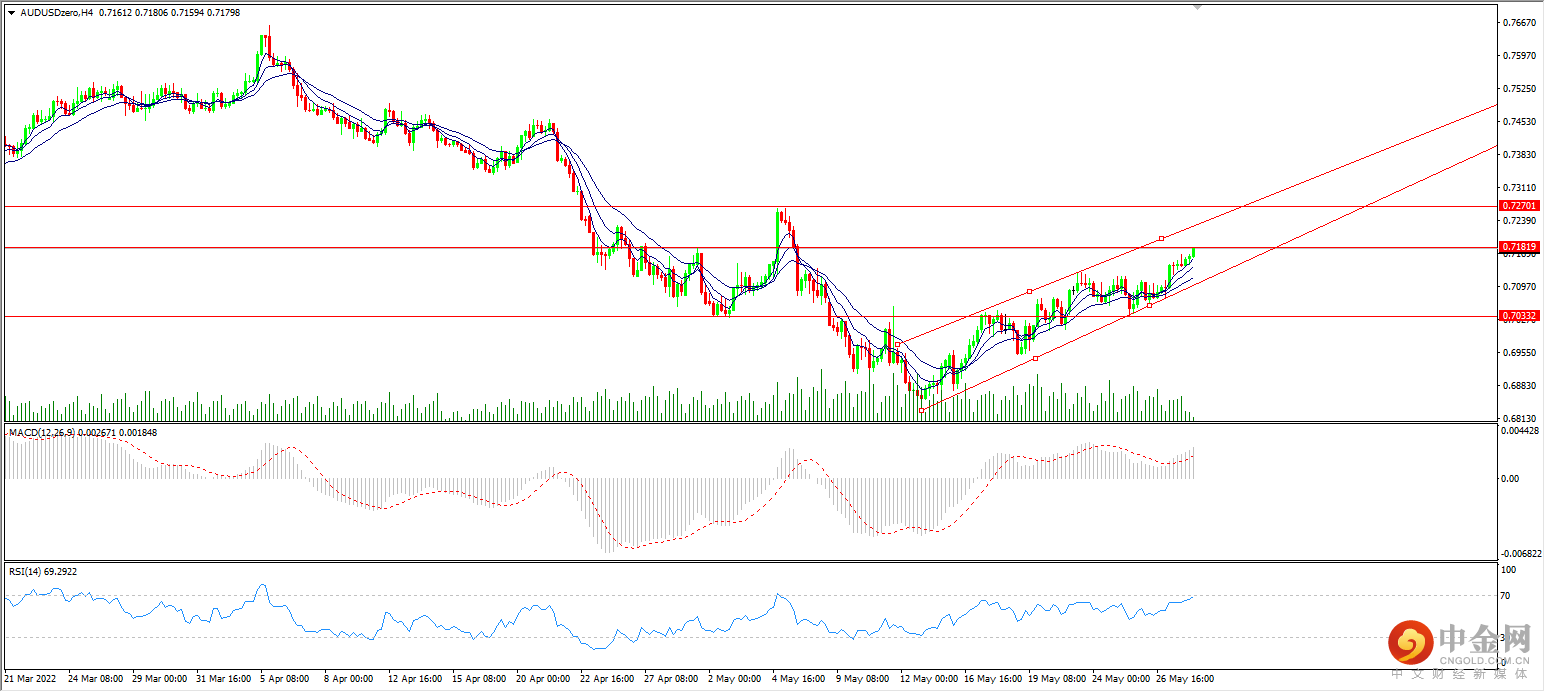1545x692 pixels.
Task: Click the 15 Apr 08:00 time label
Action: click(477, 679)
